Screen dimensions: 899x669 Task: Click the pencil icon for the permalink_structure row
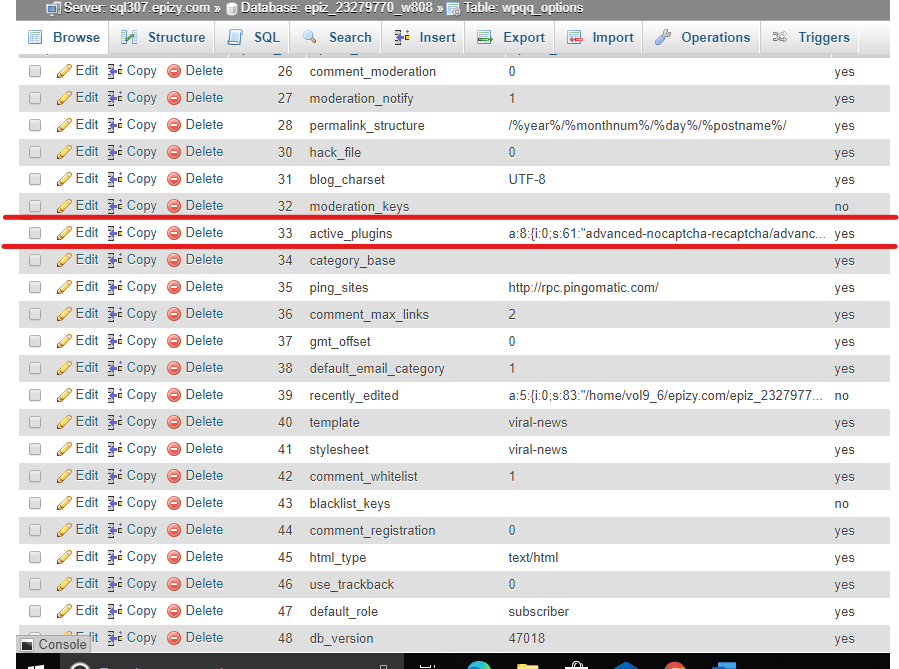[x=64, y=125]
